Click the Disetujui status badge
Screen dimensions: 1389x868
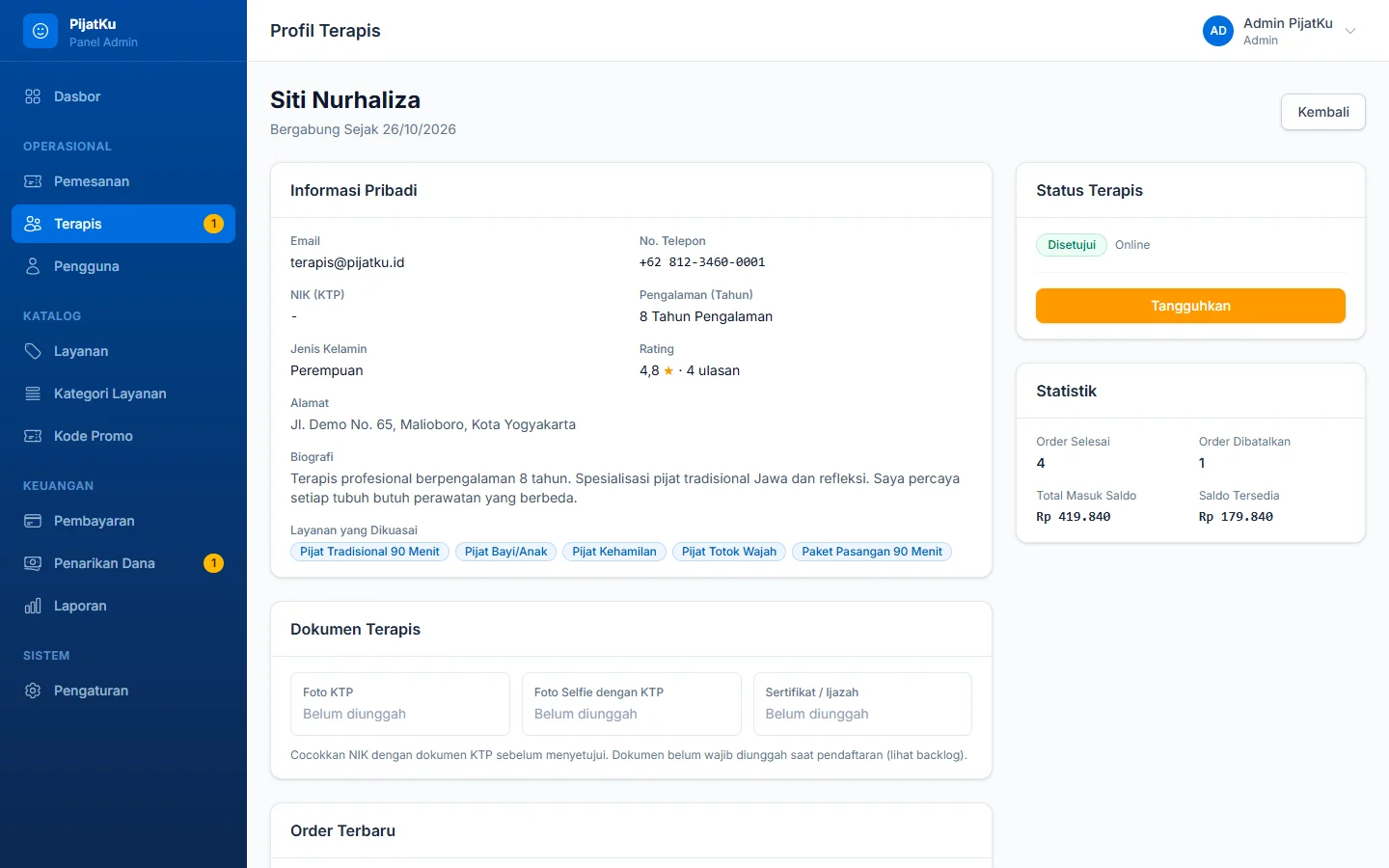pyautogui.click(x=1072, y=245)
